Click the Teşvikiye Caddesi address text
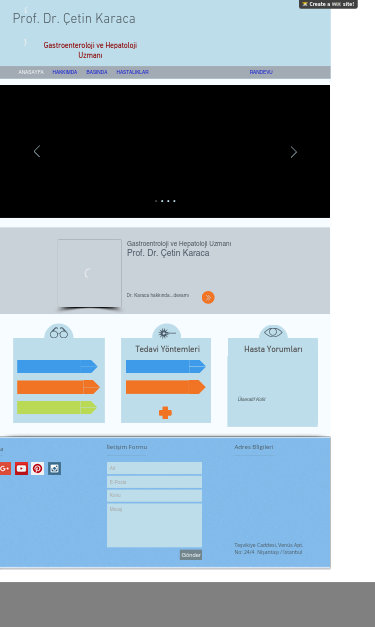Screen dimensions: 375x627 (x=268, y=549)
